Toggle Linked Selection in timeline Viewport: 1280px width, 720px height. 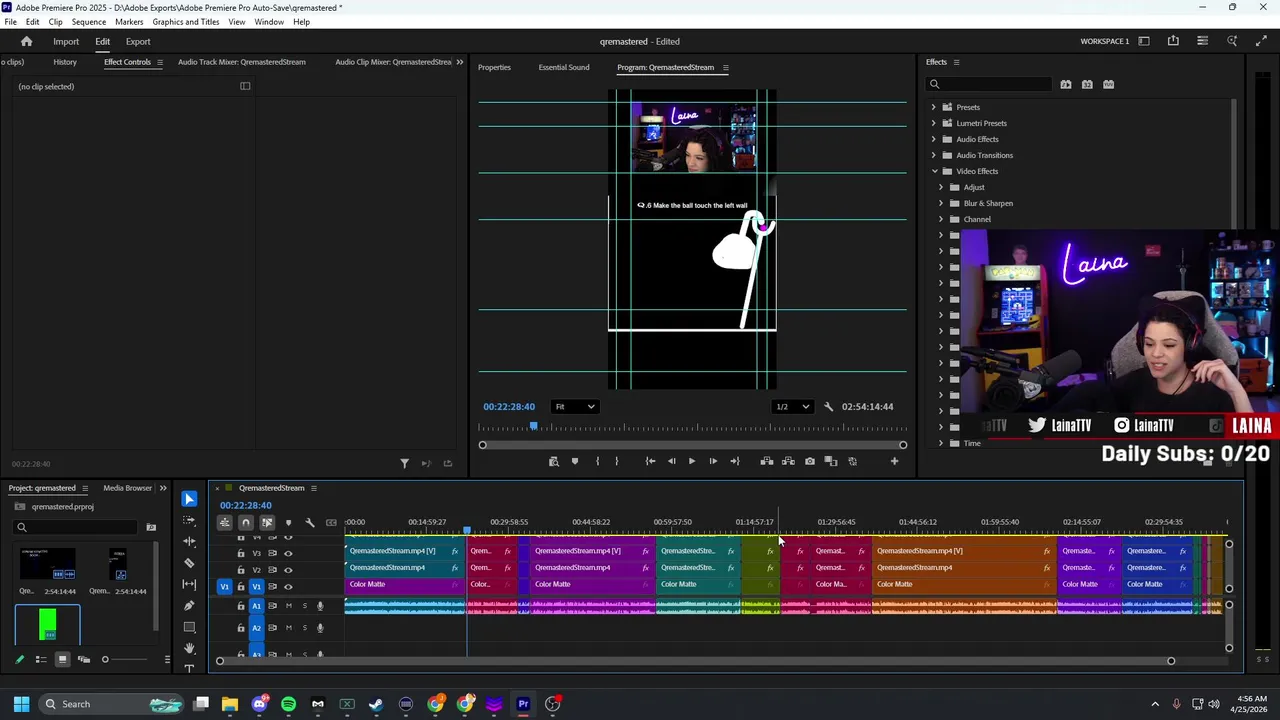click(267, 522)
